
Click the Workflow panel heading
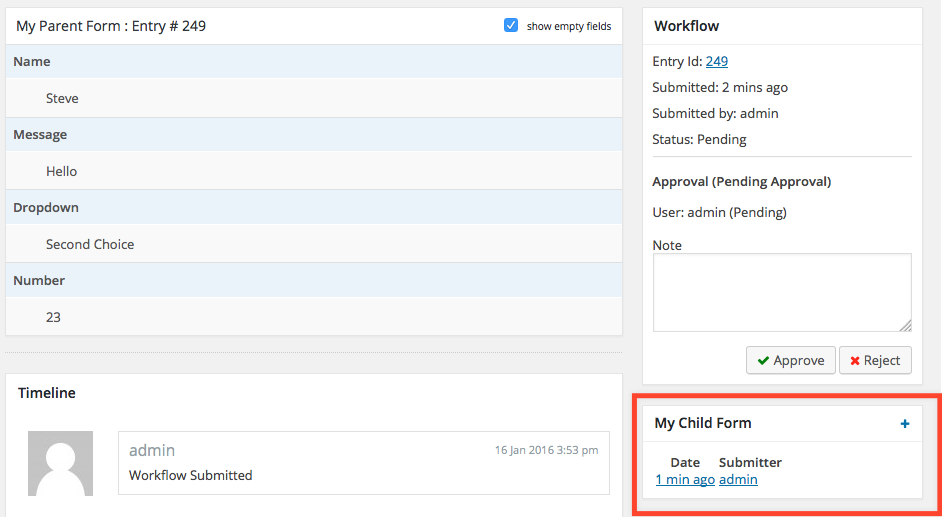tap(687, 26)
